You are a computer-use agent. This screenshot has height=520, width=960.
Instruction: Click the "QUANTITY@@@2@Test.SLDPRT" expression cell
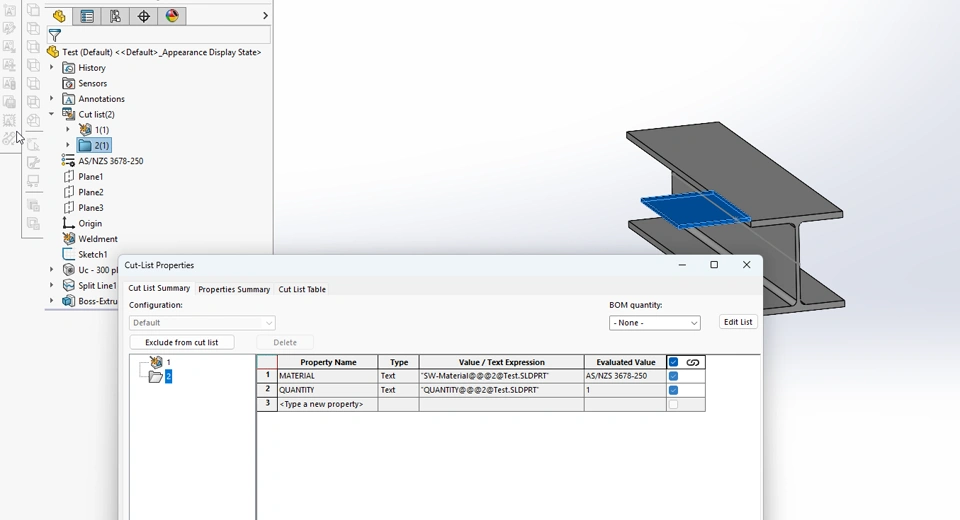click(x=501, y=390)
